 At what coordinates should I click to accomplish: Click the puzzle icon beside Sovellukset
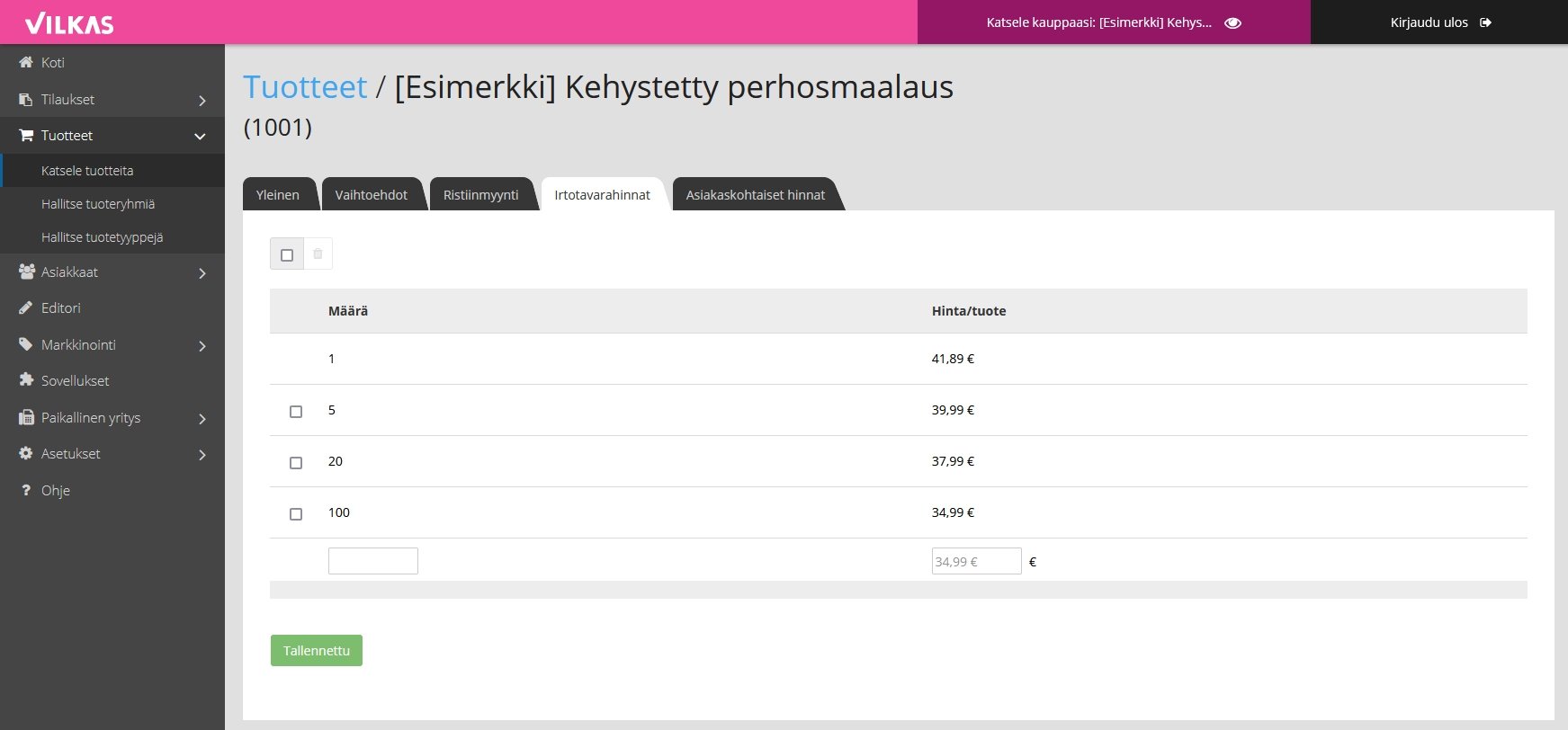tap(26, 380)
